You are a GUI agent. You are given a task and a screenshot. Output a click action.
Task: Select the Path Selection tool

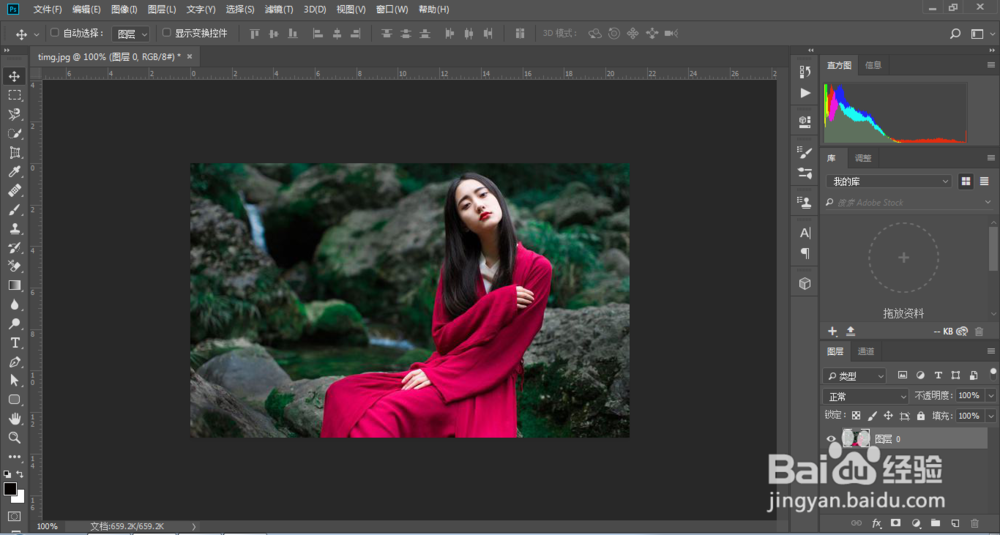tap(15, 381)
